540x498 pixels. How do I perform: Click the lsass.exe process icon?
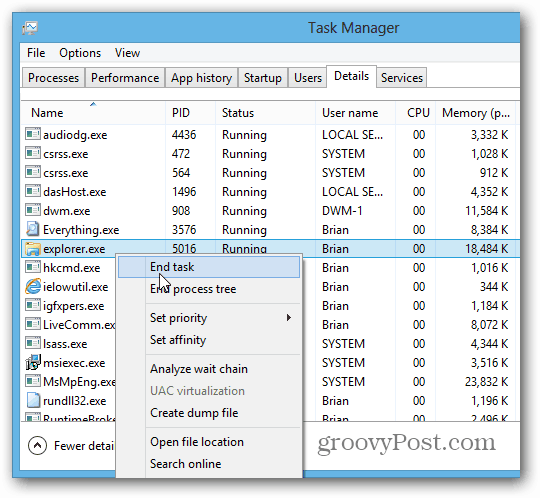coord(33,343)
